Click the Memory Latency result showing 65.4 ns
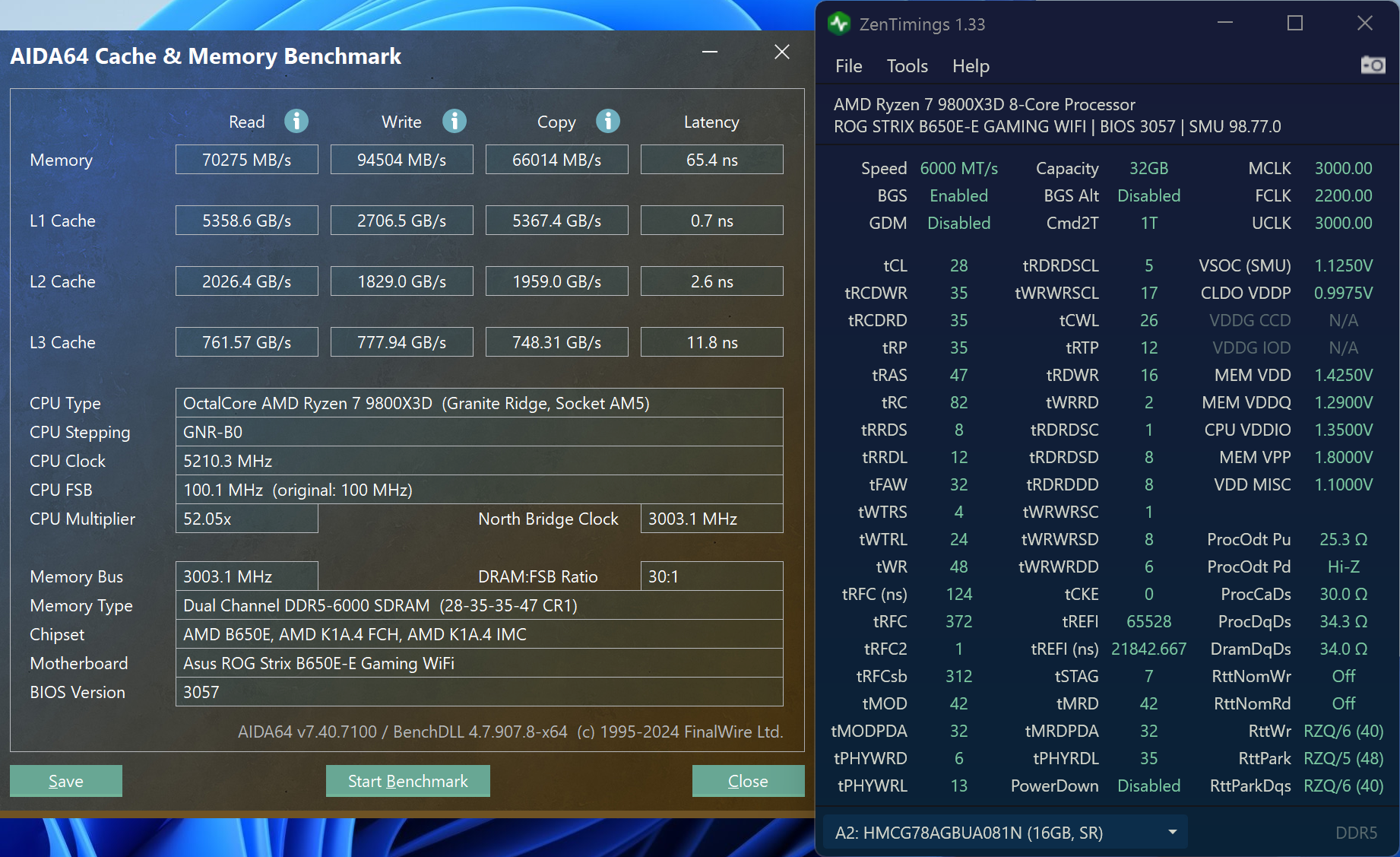Screen dimensions: 1400x857 point(711,159)
